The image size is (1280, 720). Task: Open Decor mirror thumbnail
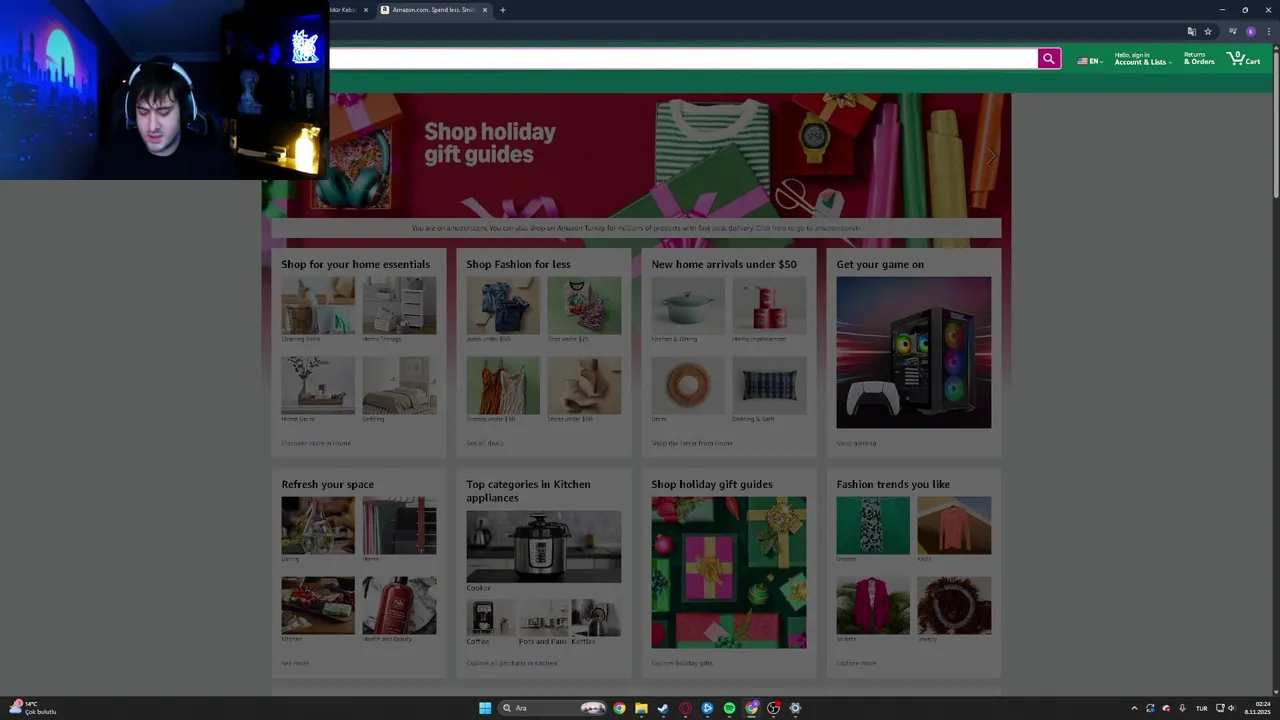click(688, 386)
